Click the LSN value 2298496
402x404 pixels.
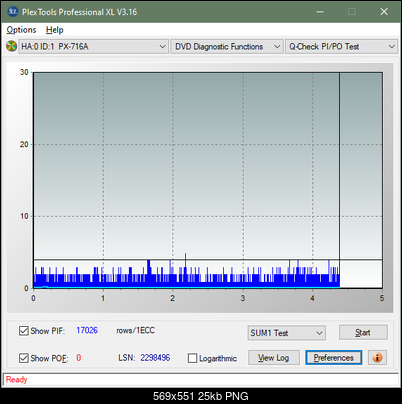(x=155, y=358)
